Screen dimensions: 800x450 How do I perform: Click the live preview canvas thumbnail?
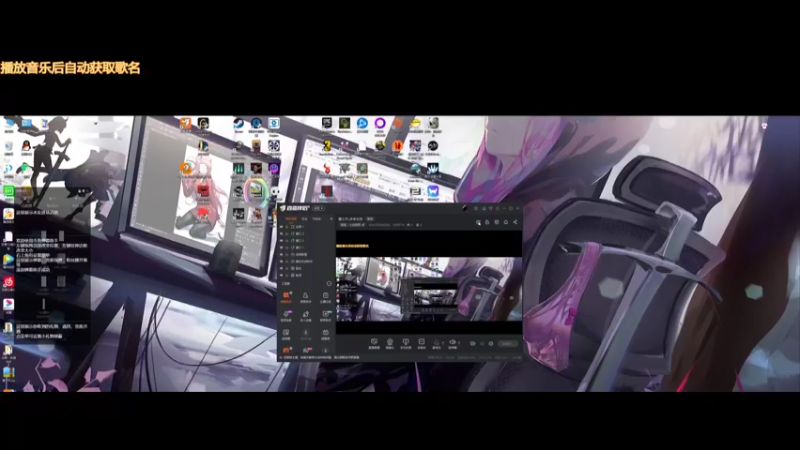429,283
